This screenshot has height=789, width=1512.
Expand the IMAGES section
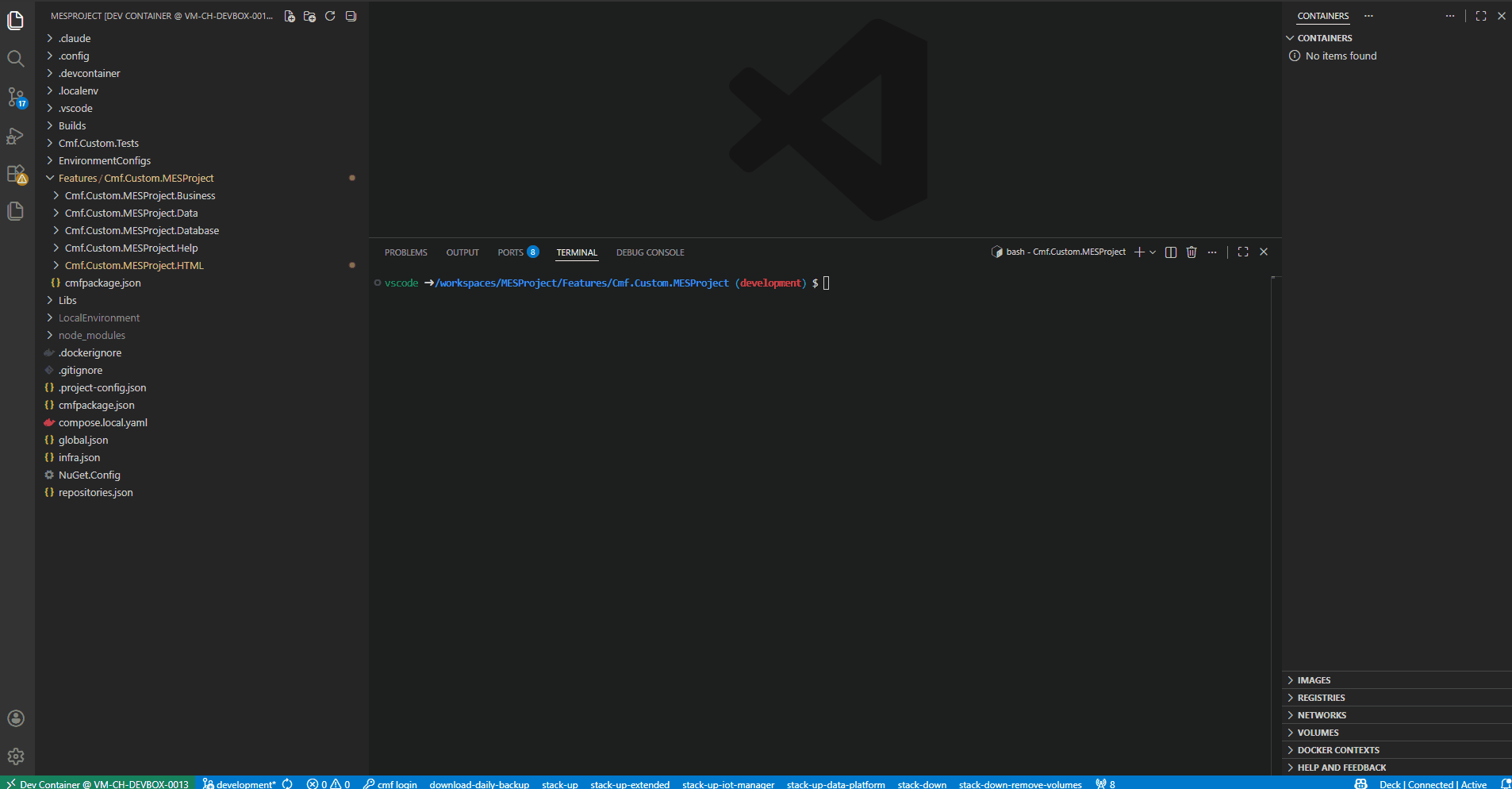(1314, 680)
